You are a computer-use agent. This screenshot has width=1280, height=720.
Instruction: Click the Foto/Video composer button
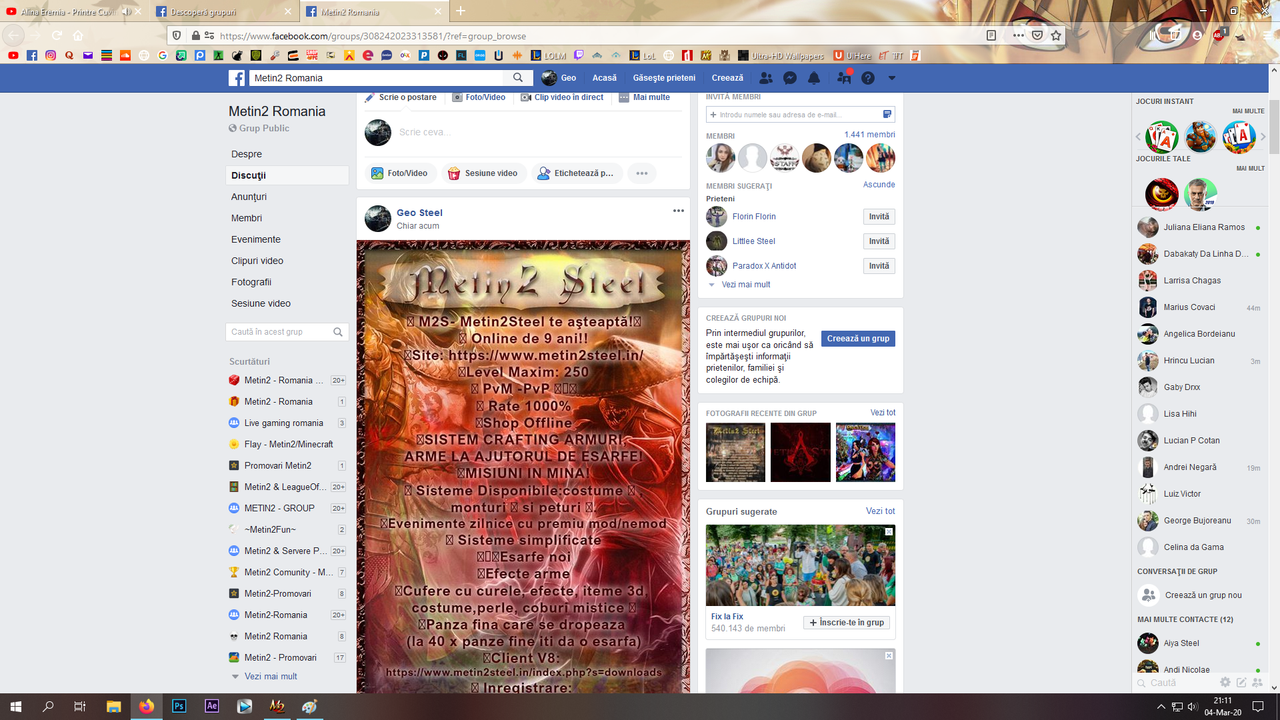[399, 173]
